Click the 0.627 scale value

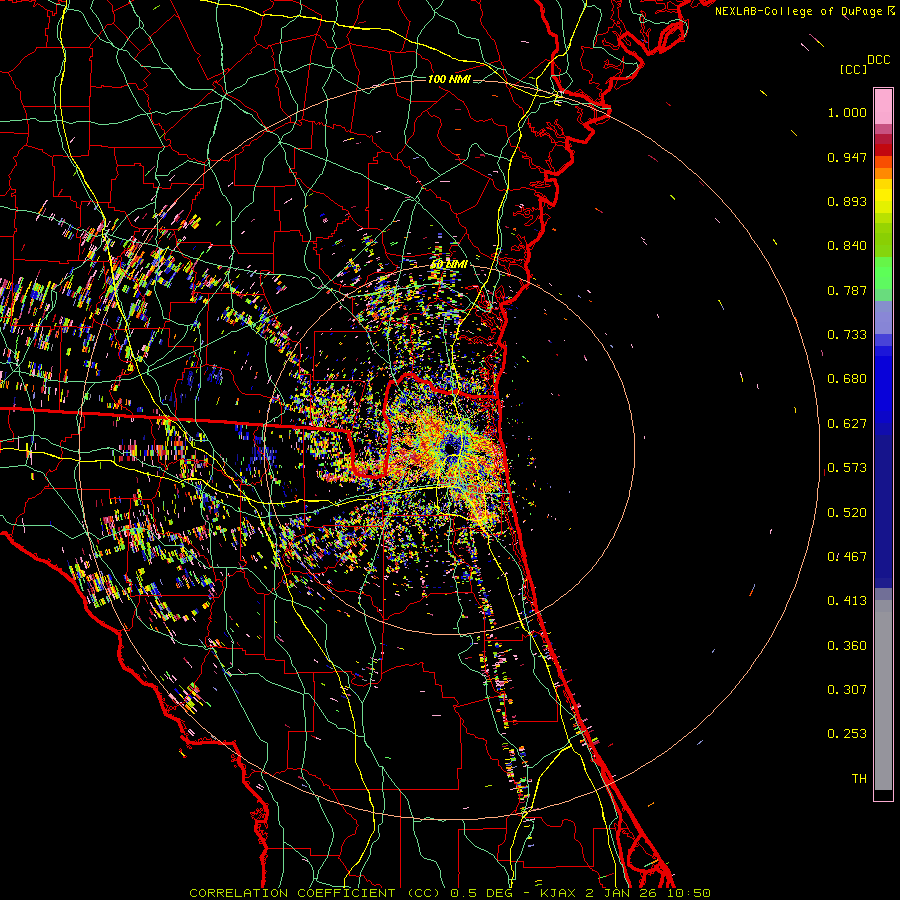(847, 424)
